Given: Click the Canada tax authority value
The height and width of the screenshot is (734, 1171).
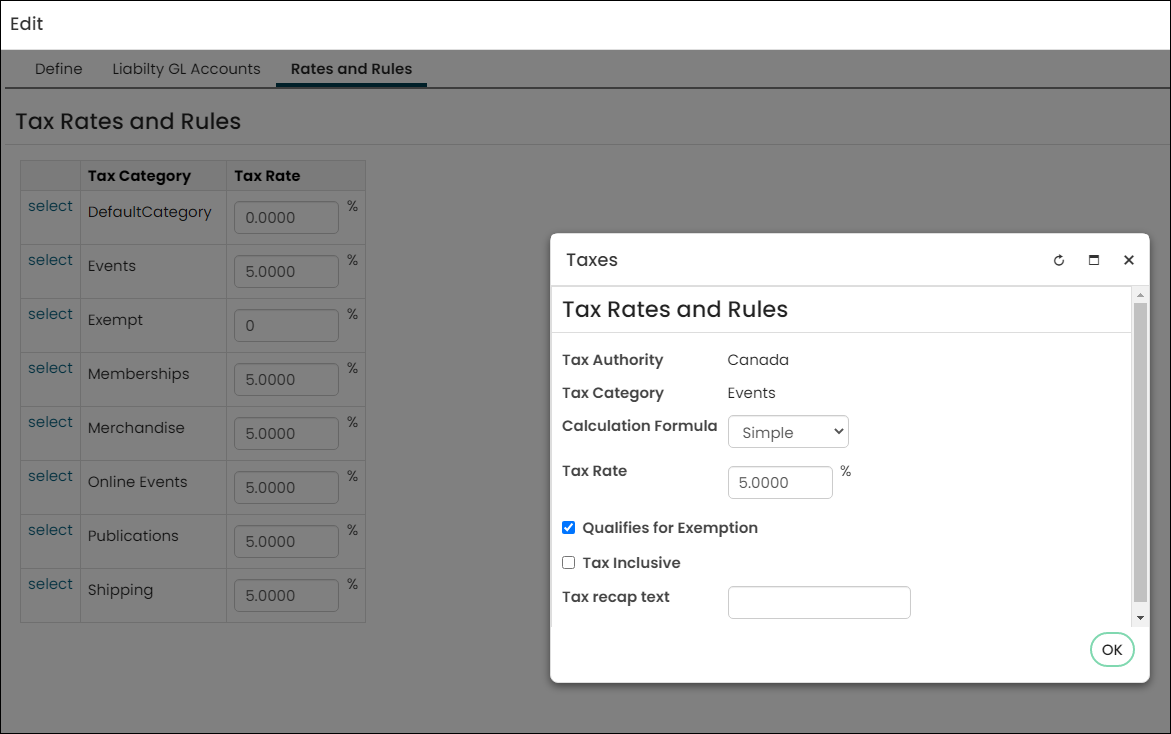Looking at the screenshot, I should (x=757, y=360).
